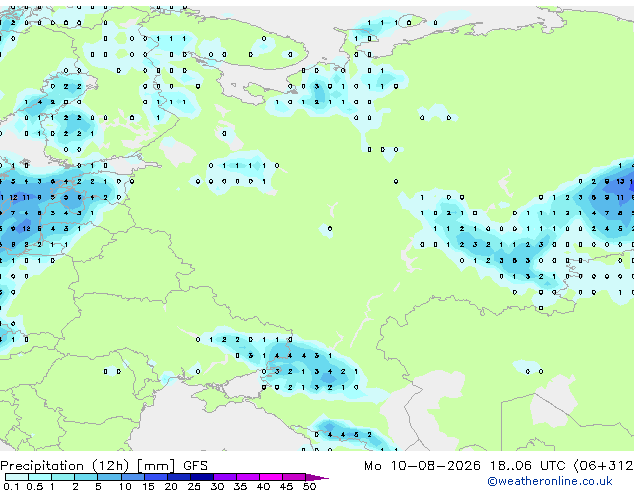This screenshot has width=634, height=490.
Task: Choose the 20–25 mm dark blue legend box
Action: tap(178, 477)
